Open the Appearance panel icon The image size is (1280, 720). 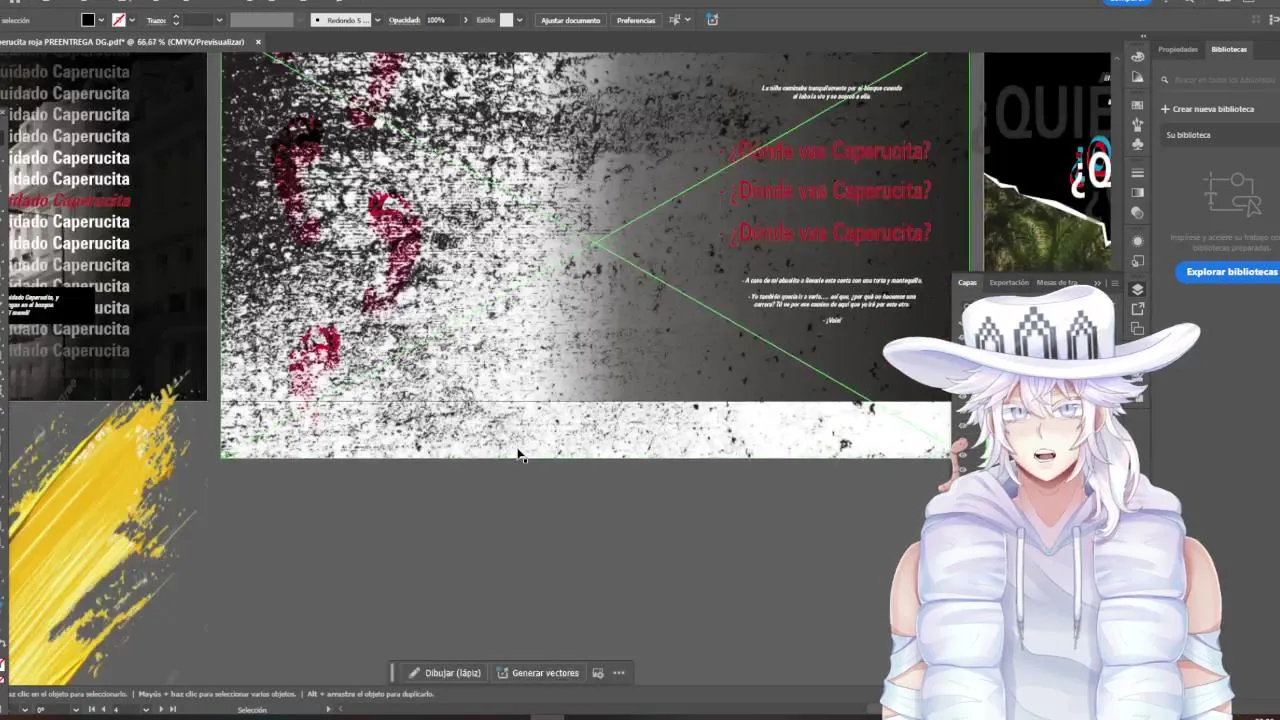pyautogui.click(x=1137, y=241)
